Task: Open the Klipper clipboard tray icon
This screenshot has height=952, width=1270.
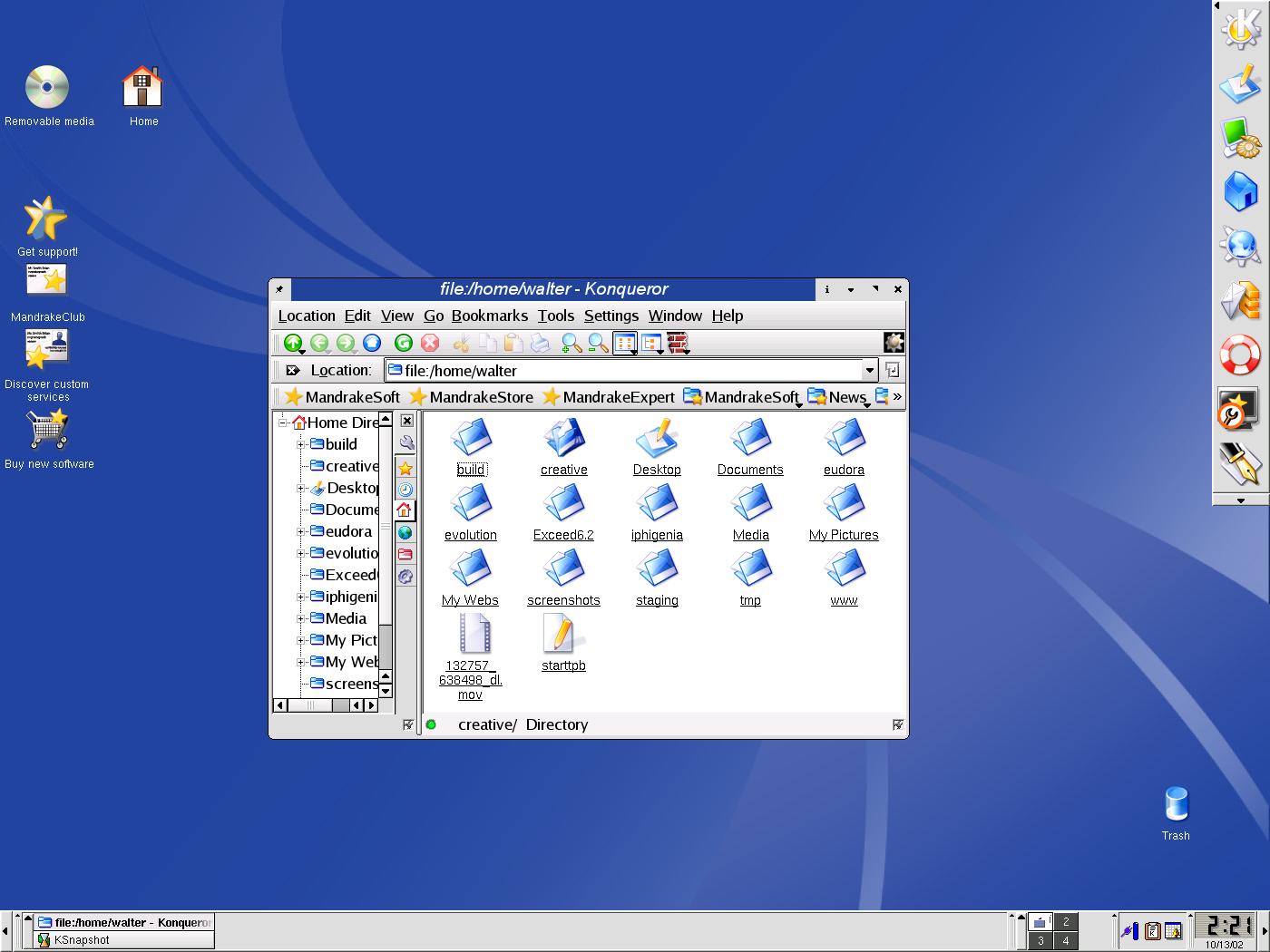Action: [x=1152, y=931]
